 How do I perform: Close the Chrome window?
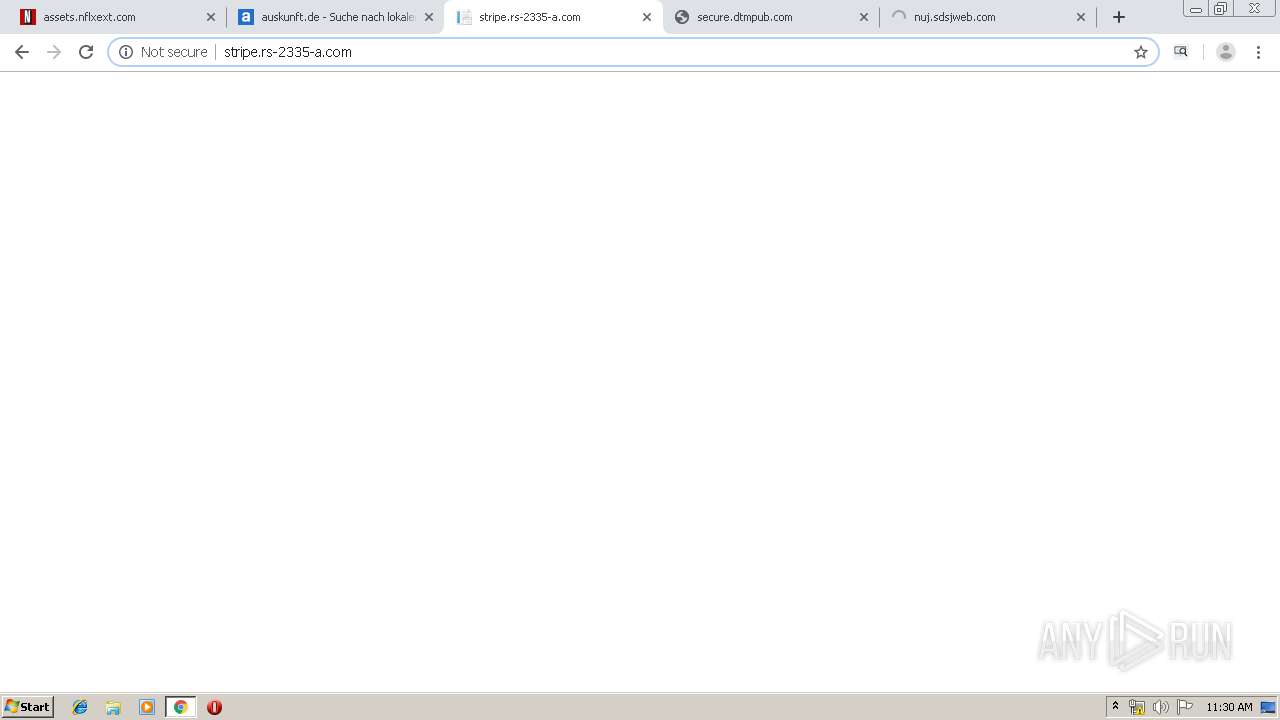(x=1254, y=9)
